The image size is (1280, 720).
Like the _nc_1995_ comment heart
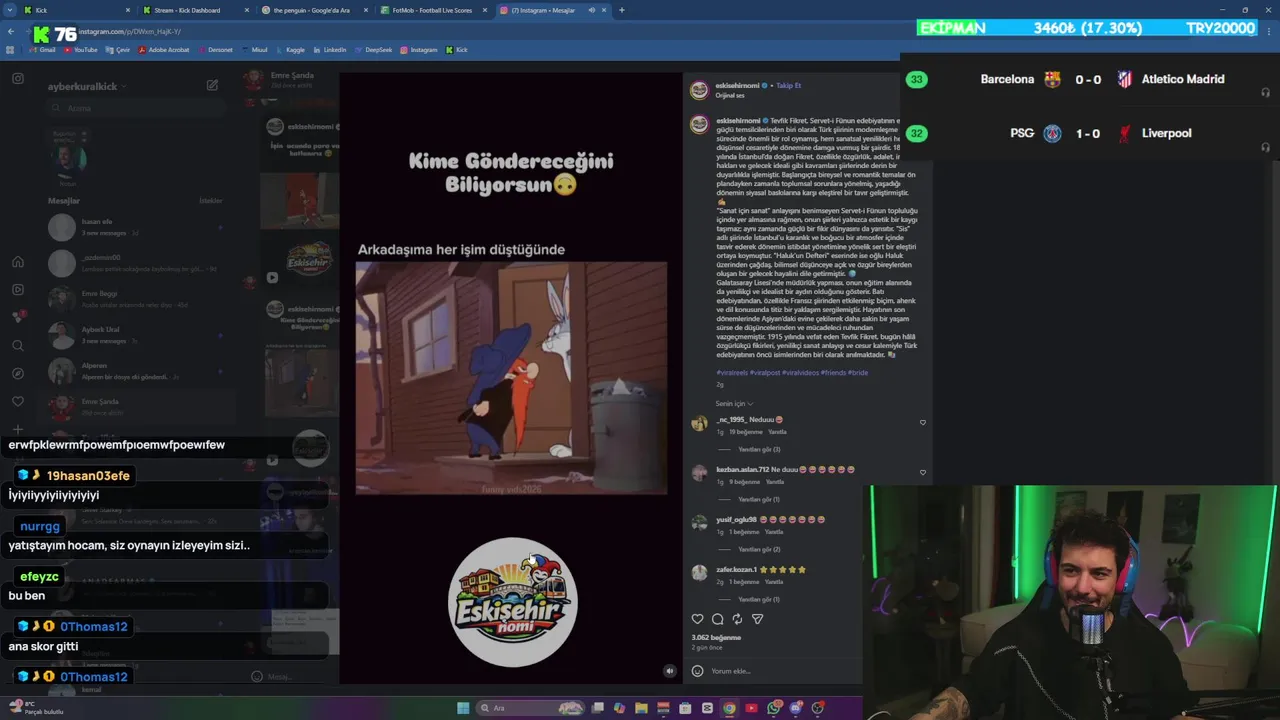click(922, 422)
